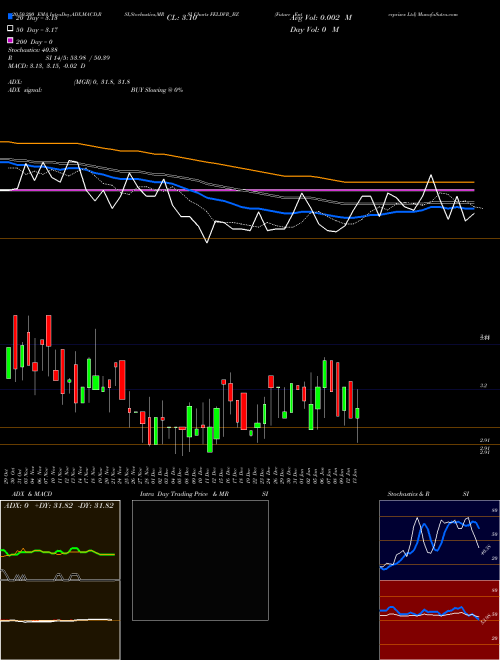Select the '200 Day = 0' legend text

[34, 42]
